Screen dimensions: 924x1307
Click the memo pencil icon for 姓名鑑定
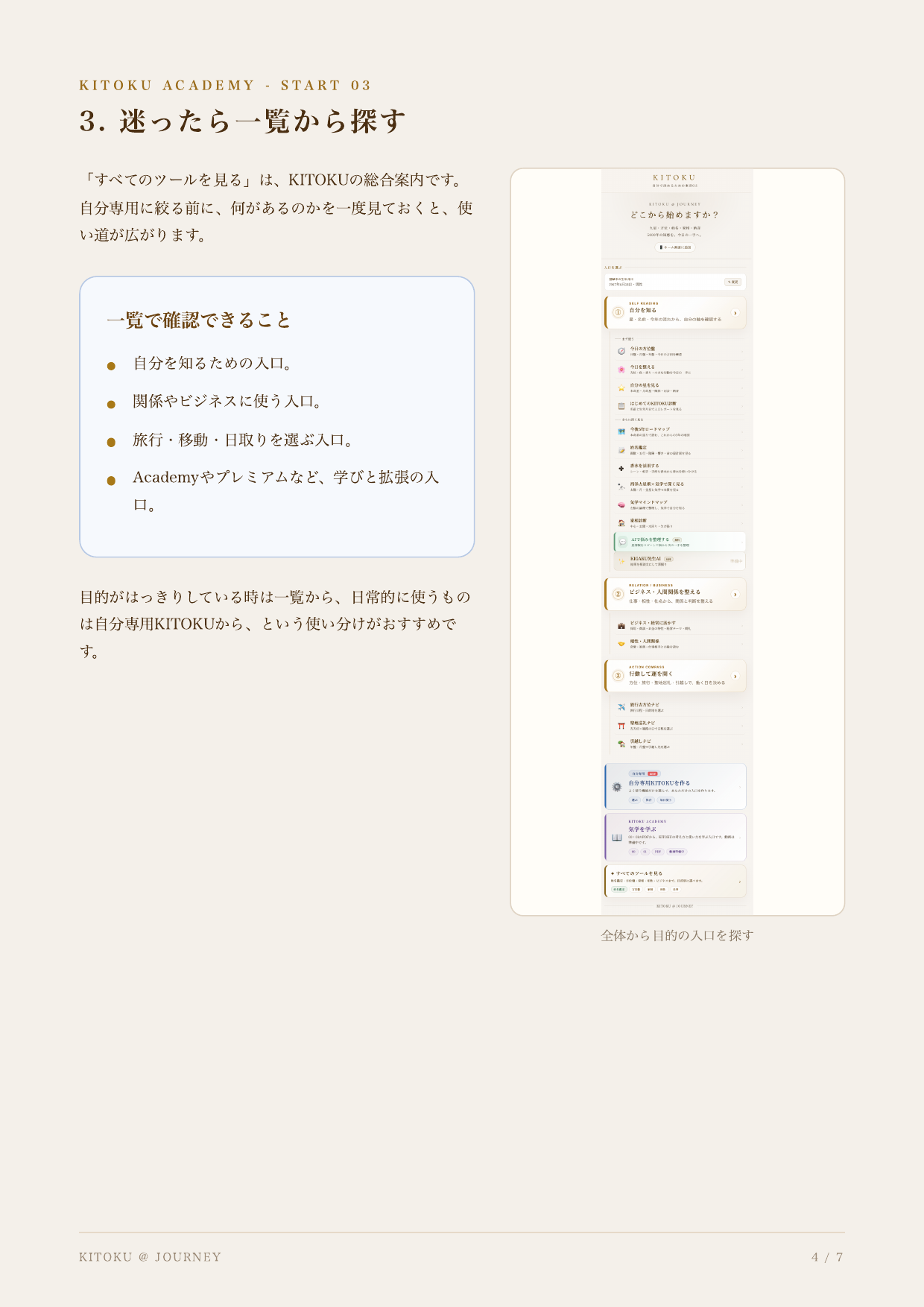tap(621, 450)
